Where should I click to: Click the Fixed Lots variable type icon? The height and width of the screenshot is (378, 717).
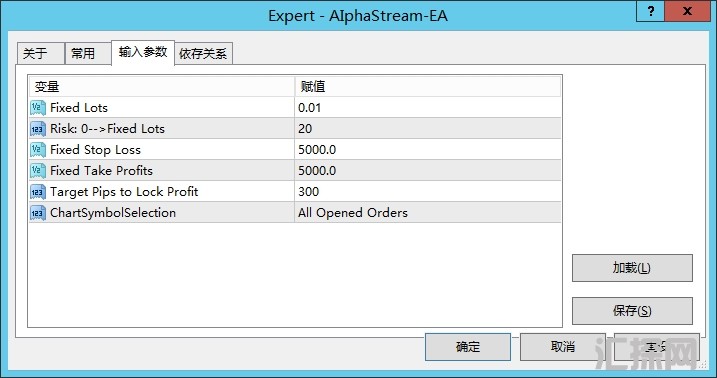click(38, 108)
